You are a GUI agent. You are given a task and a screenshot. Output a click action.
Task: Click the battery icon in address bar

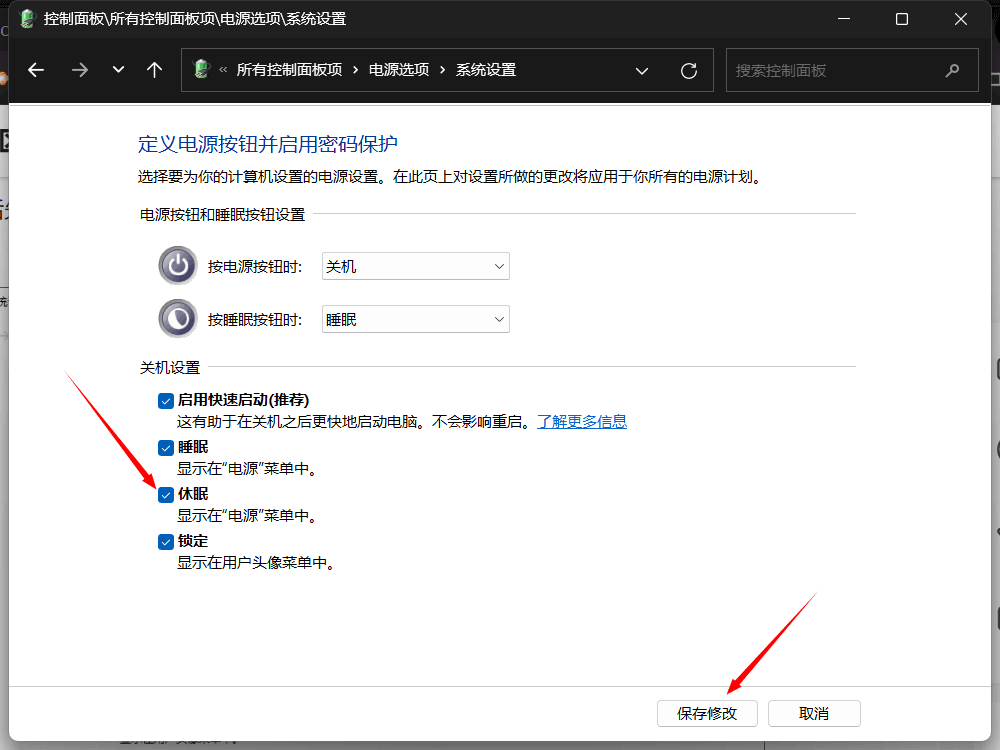click(x=202, y=70)
